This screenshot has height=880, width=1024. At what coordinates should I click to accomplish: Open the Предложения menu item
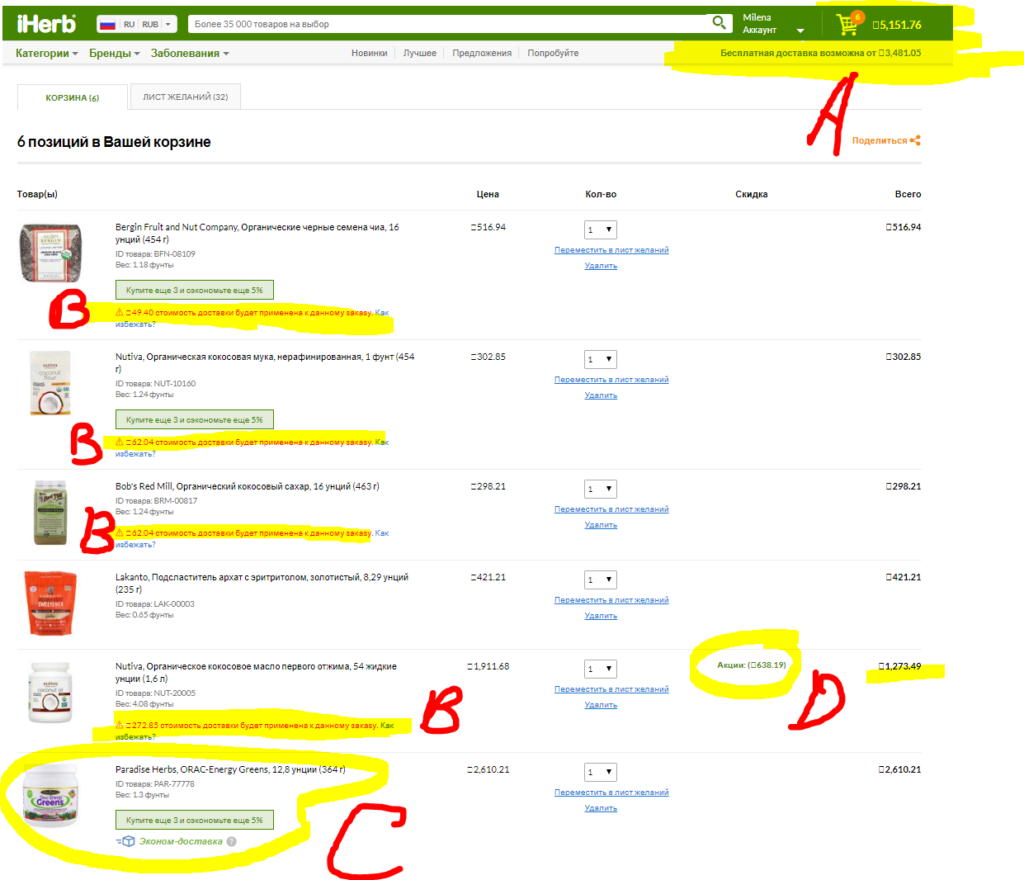point(482,53)
